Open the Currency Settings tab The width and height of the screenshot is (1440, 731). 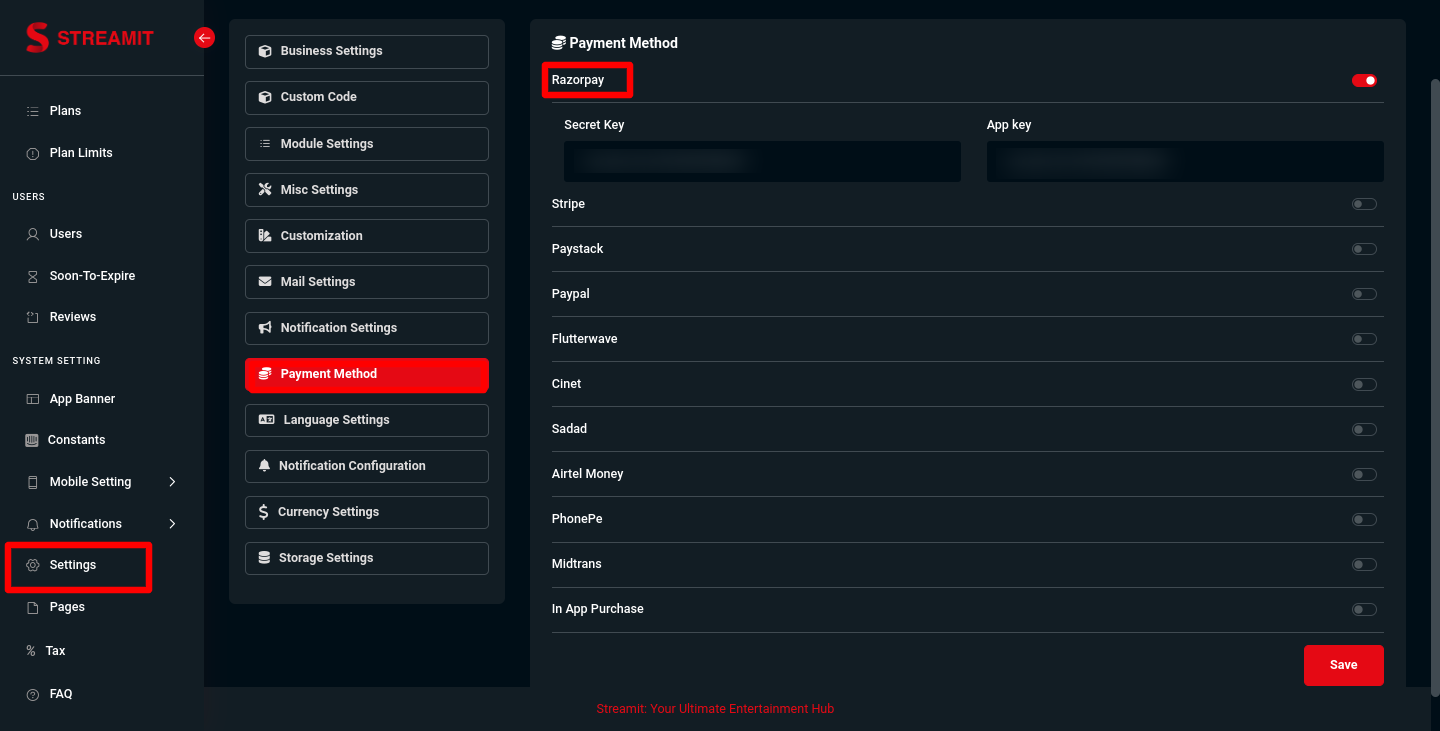click(x=367, y=512)
